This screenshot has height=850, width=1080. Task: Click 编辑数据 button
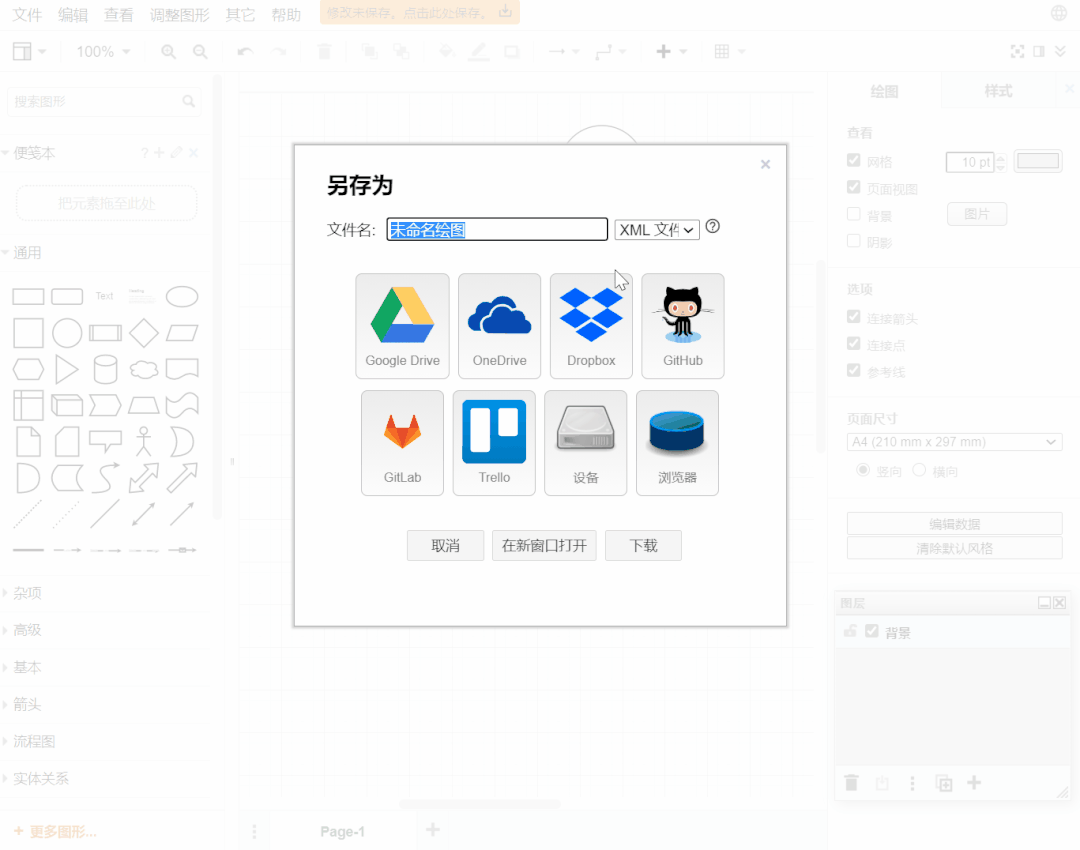coord(955,524)
